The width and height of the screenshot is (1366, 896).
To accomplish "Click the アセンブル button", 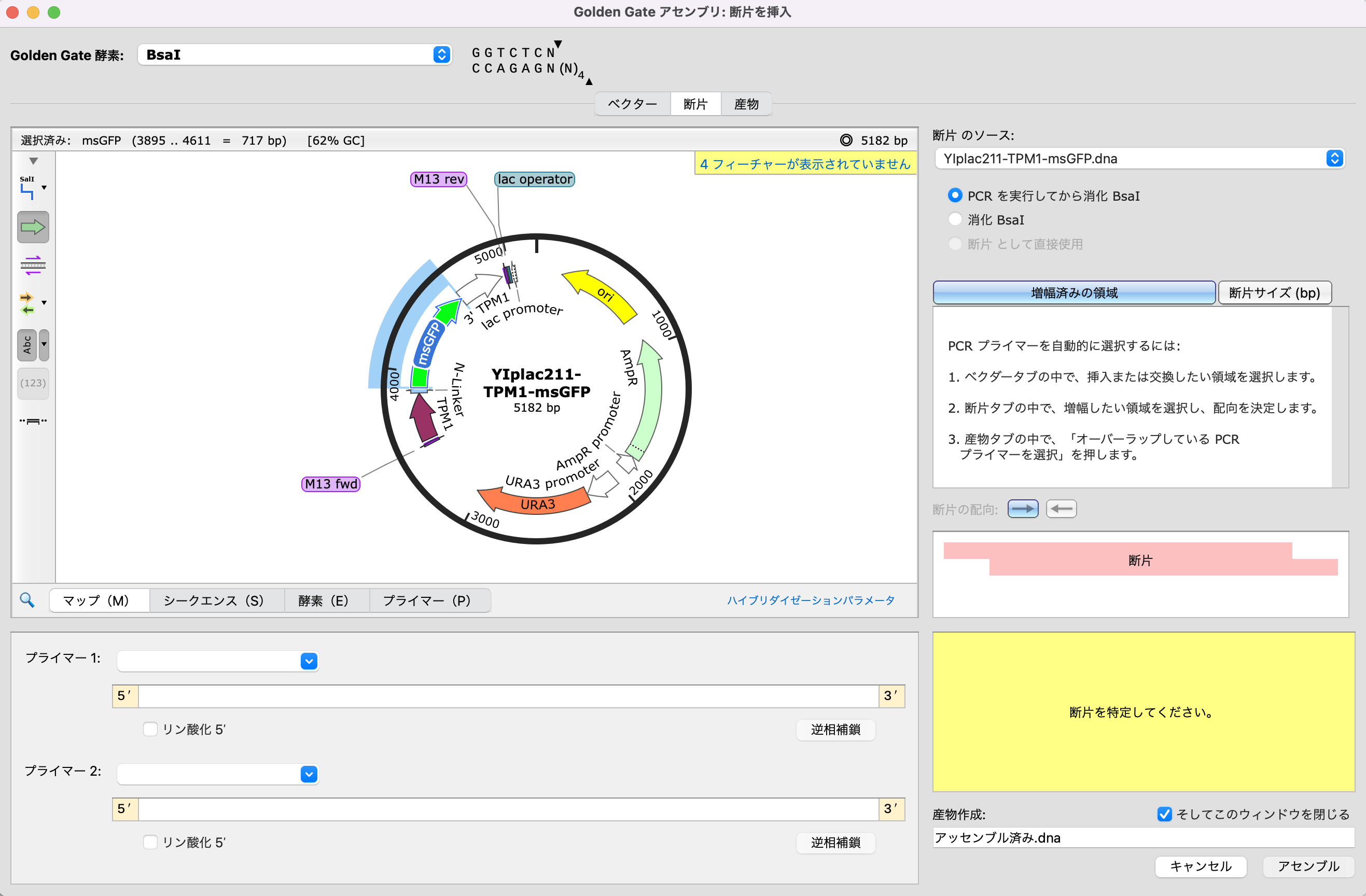I will tap(1307, 866).
